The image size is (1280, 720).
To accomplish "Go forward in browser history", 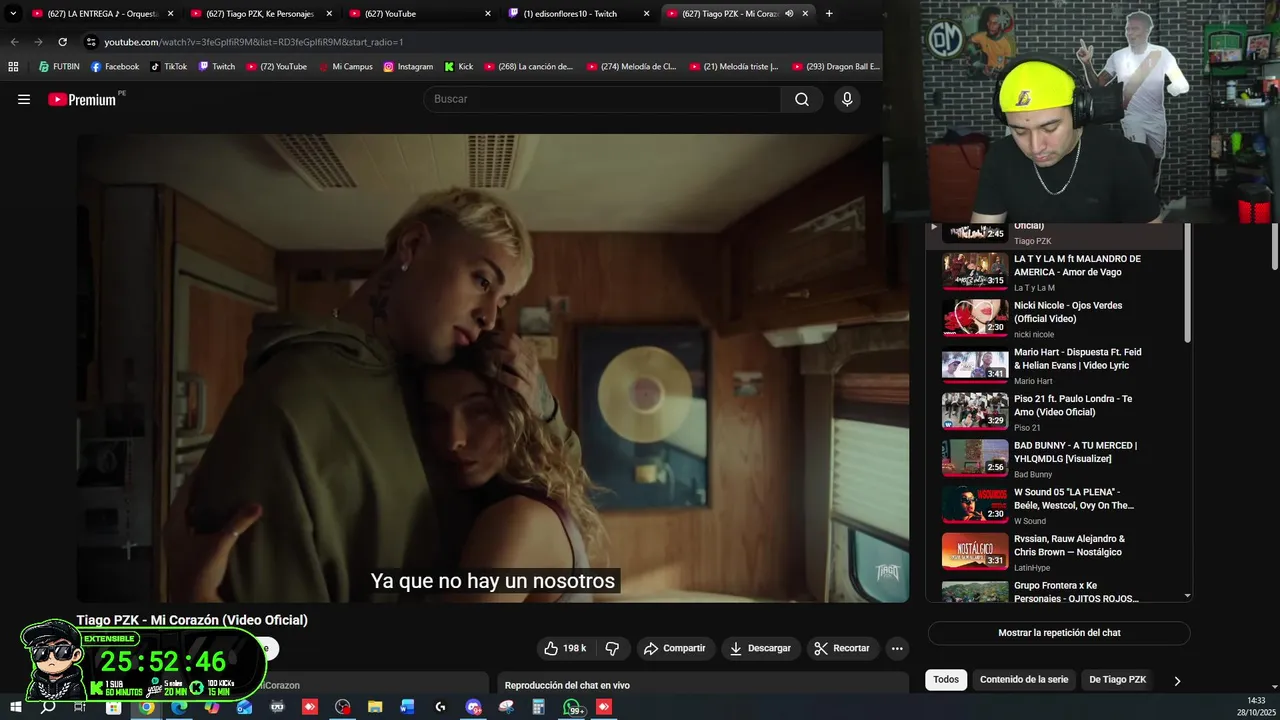I will (38, 42).
